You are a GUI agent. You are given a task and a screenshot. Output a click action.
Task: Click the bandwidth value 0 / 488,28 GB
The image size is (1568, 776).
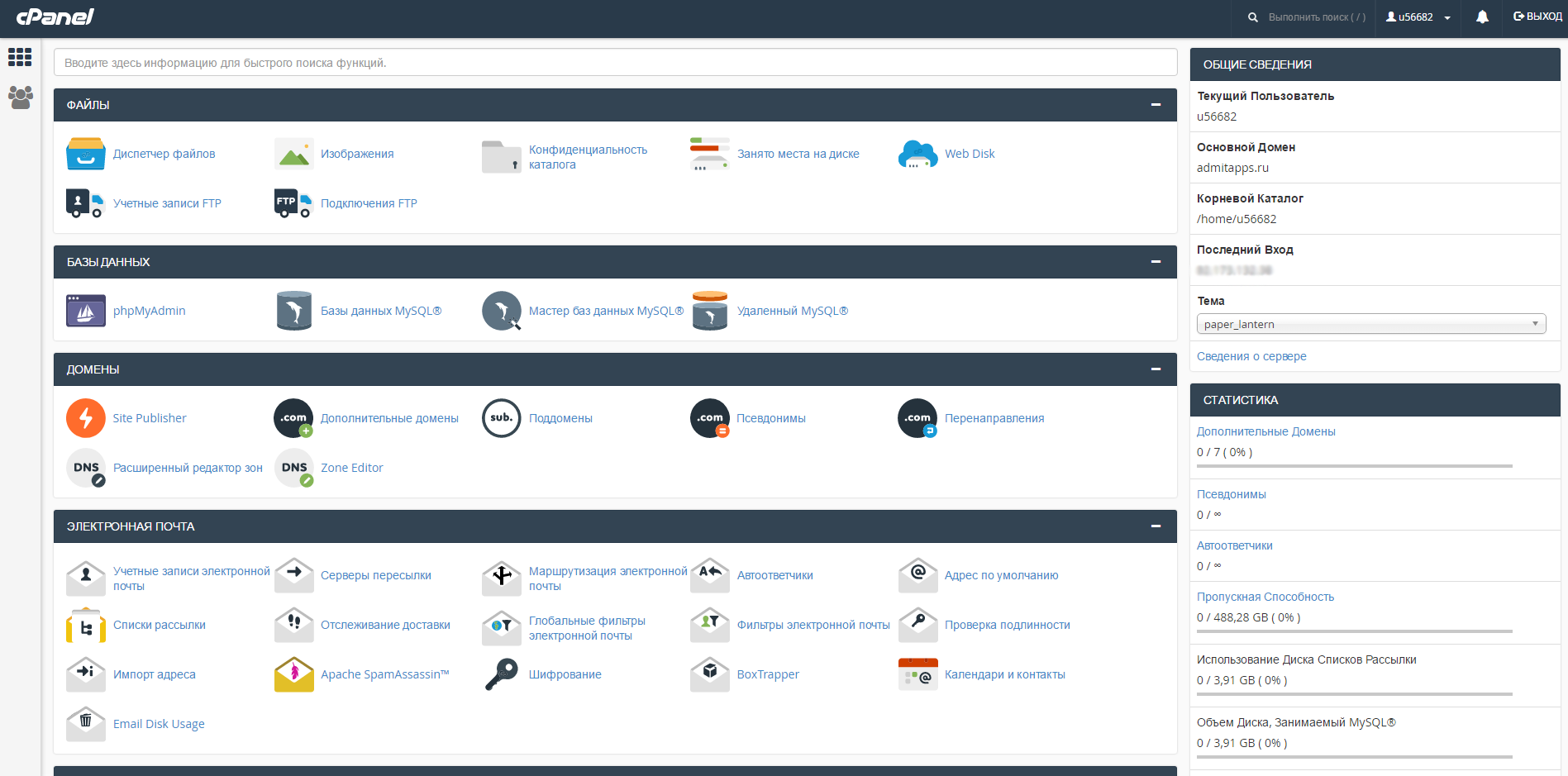tap(1248, 617)
